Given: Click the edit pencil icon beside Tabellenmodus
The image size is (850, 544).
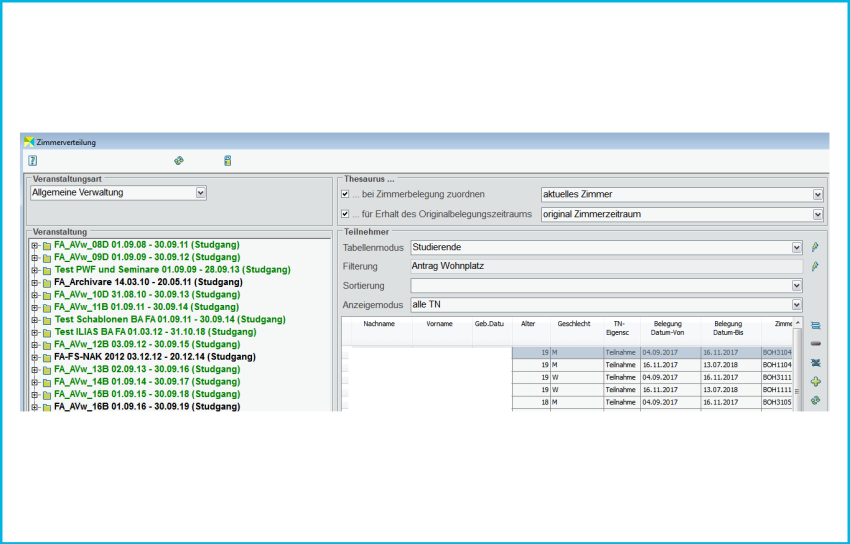Looking at the screenshot, I should 815,247.
